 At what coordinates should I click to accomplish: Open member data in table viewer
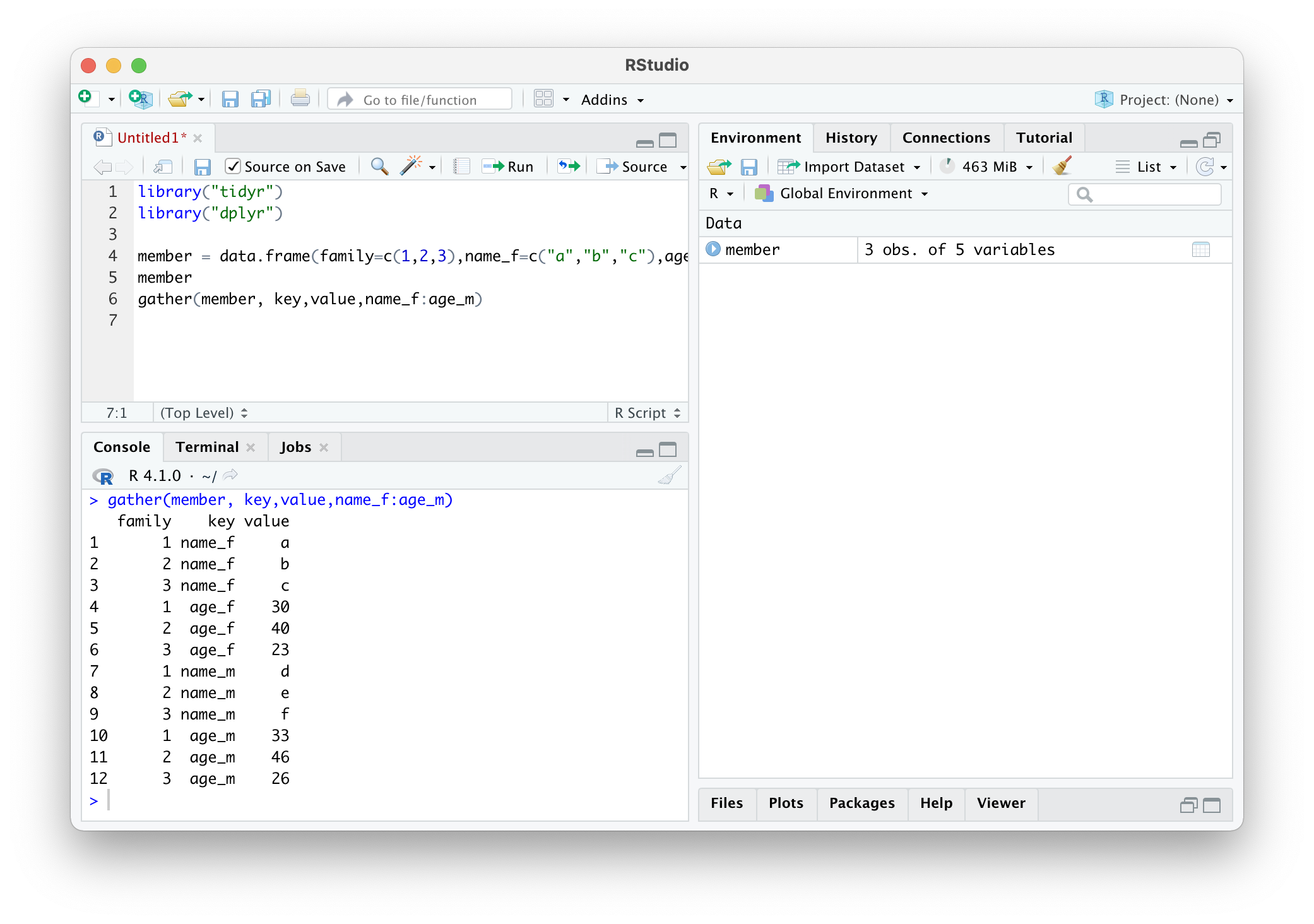coord(1201,250)
